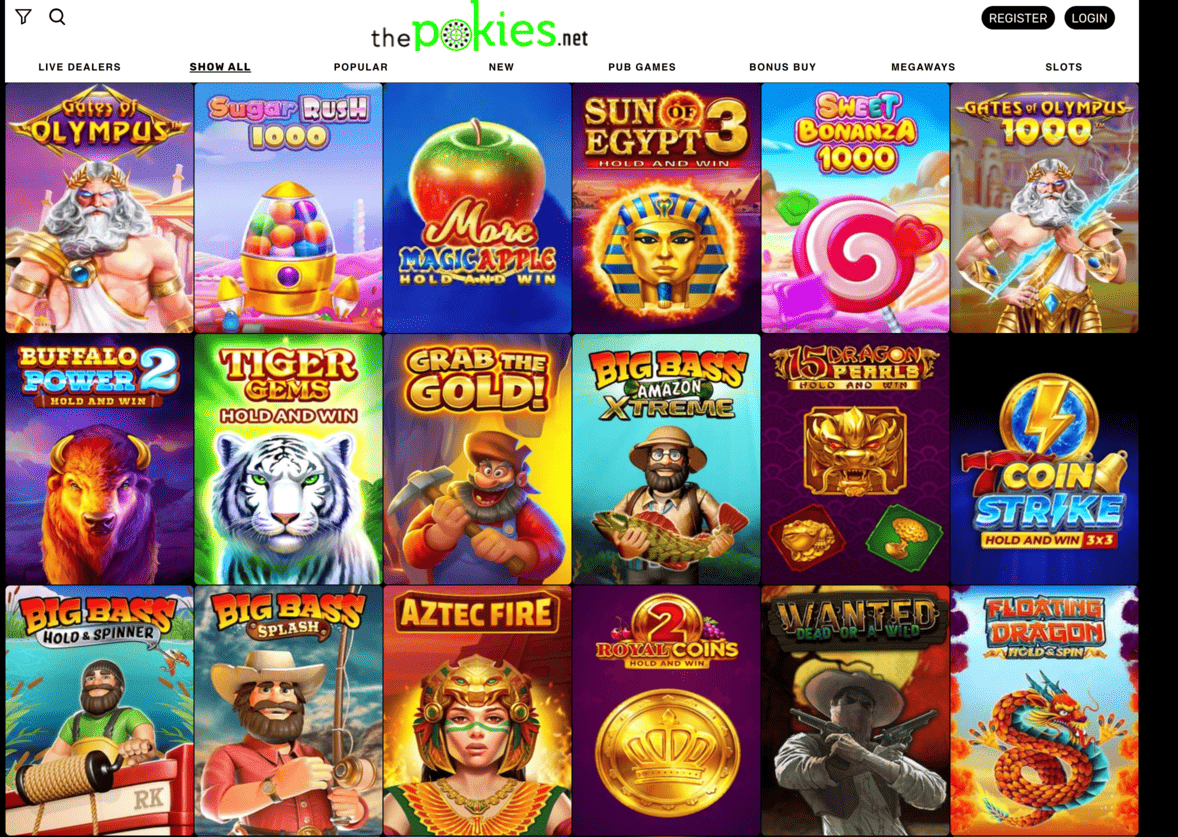Image resolution: width=1178 pixels, height=837 pixels.
Task: Open Sugar Rush 1000 game
Action: pos(288,208)
